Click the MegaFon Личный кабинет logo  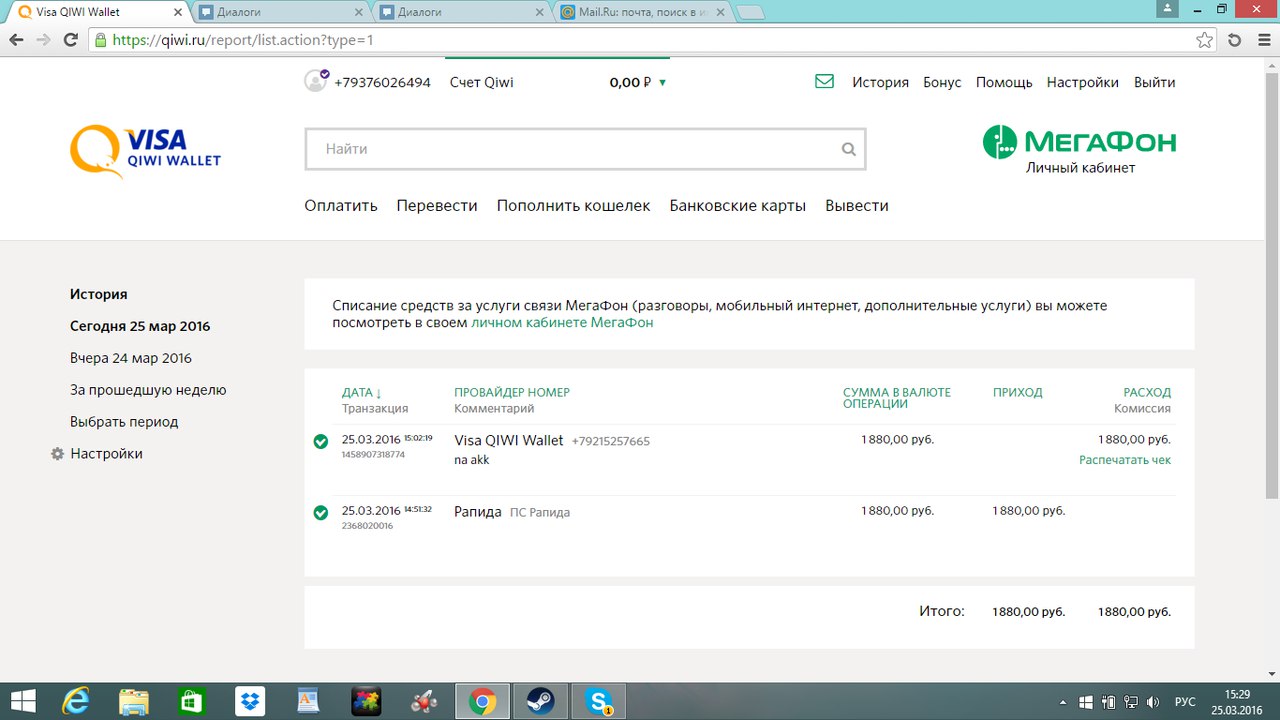1080,149
